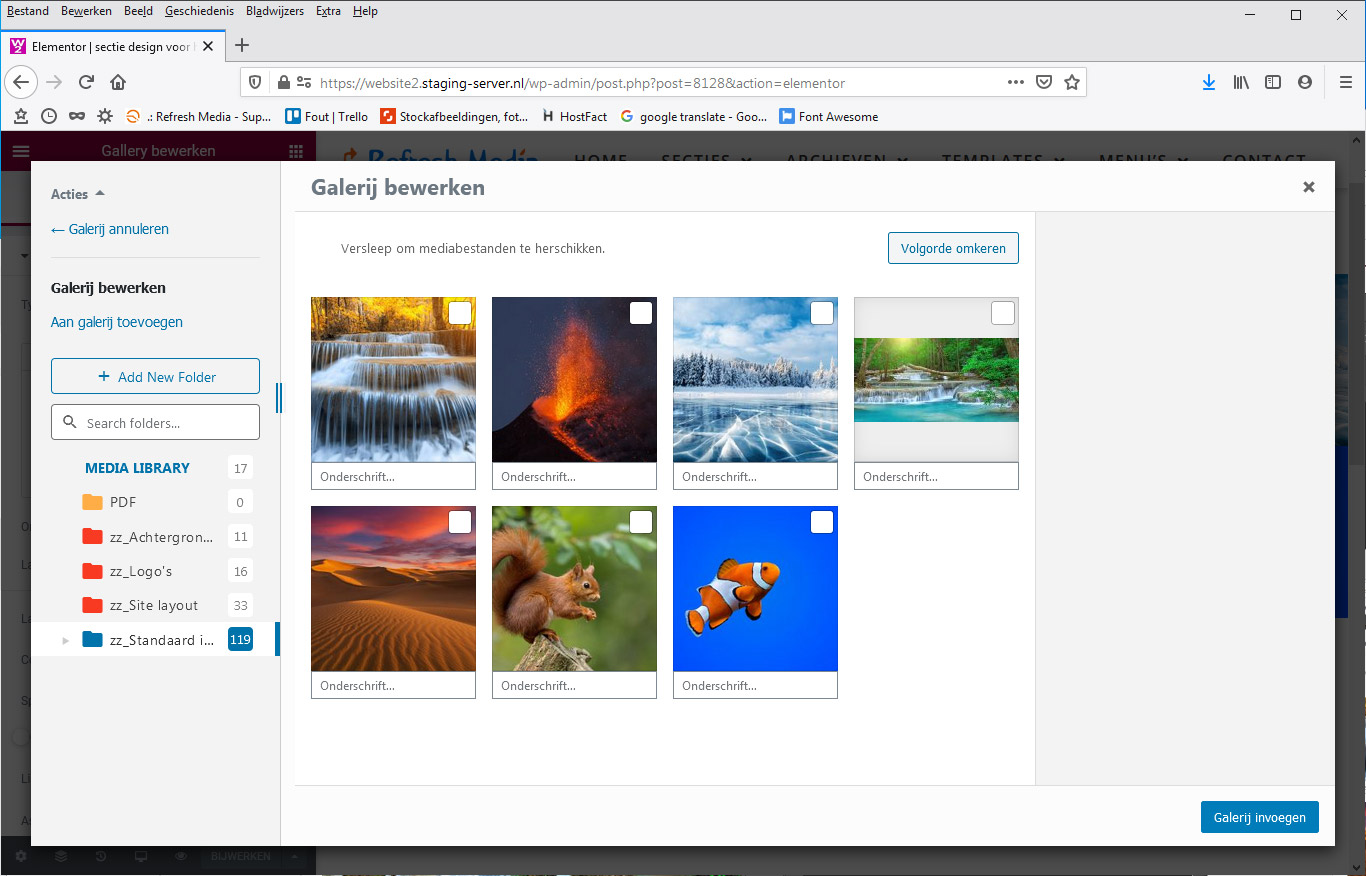Click the Firefox reload page icon

click(x=86, y=82)
